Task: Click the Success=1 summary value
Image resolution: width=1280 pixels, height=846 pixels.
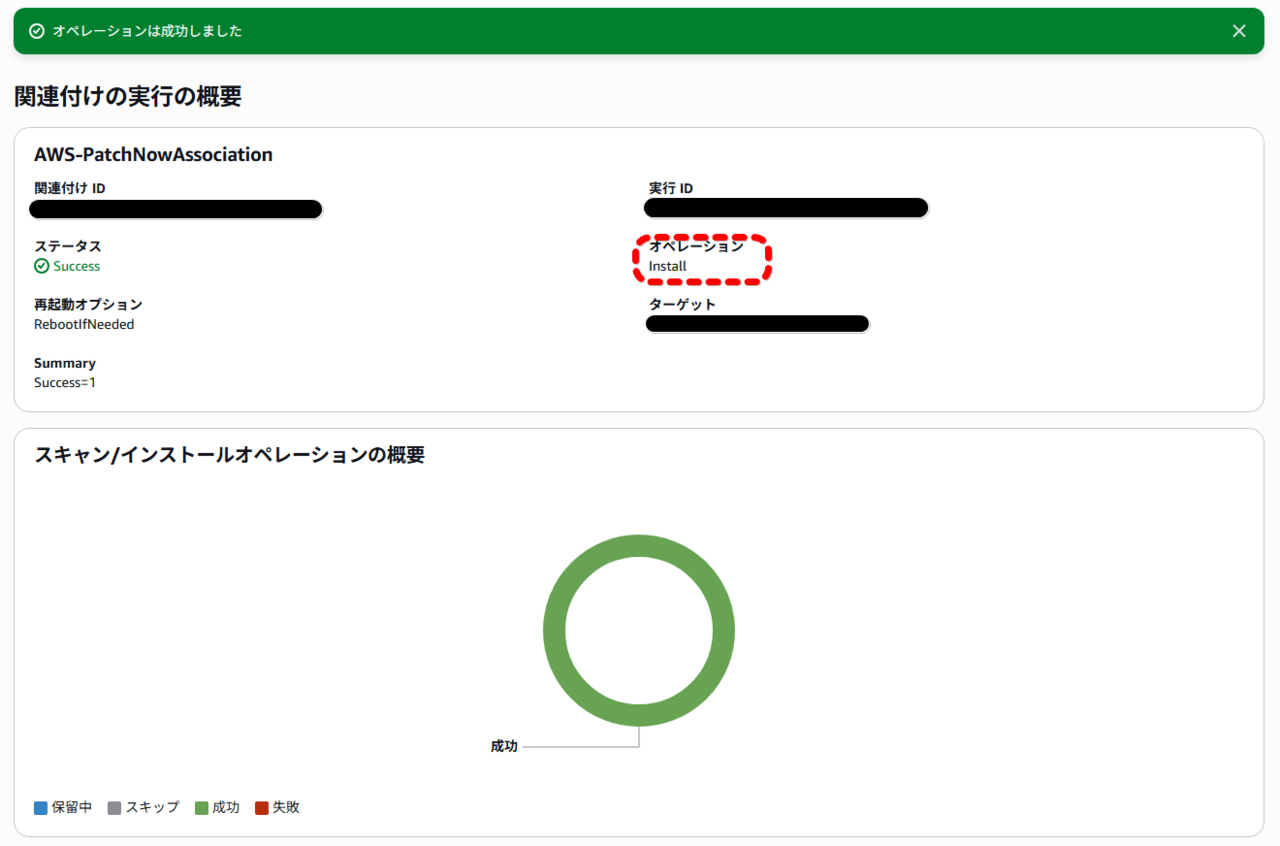Action: 65,382
